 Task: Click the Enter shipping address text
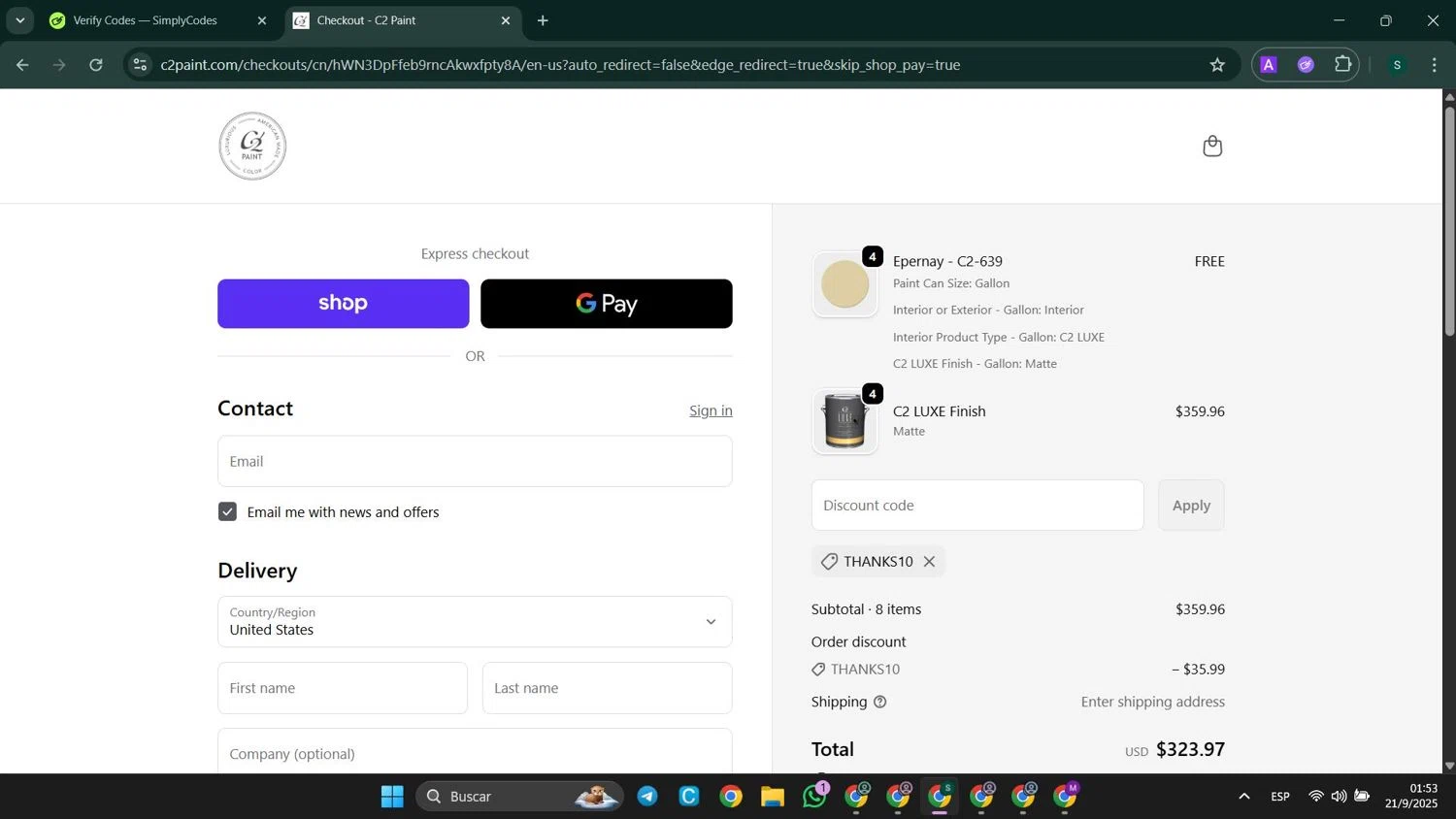1153,702
